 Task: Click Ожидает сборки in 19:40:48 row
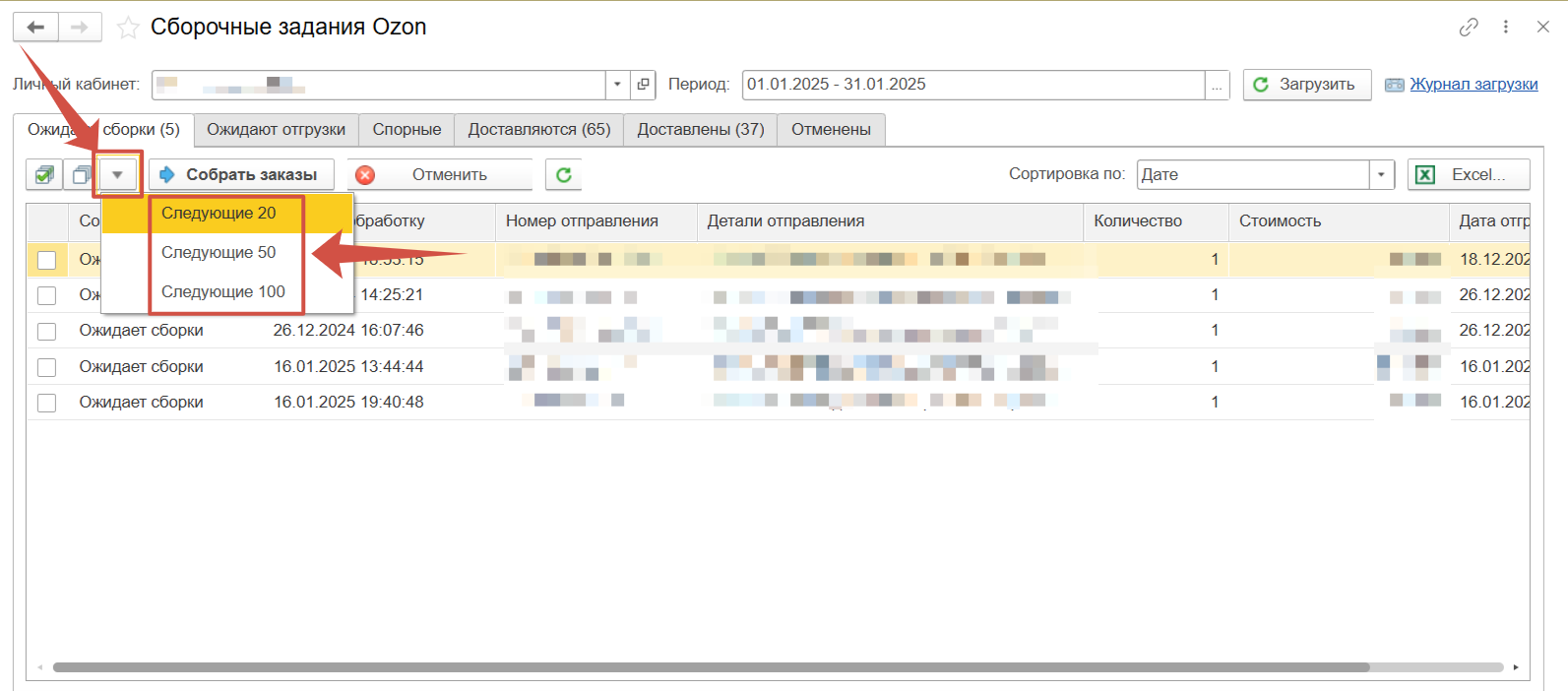[x=141, y=403]
